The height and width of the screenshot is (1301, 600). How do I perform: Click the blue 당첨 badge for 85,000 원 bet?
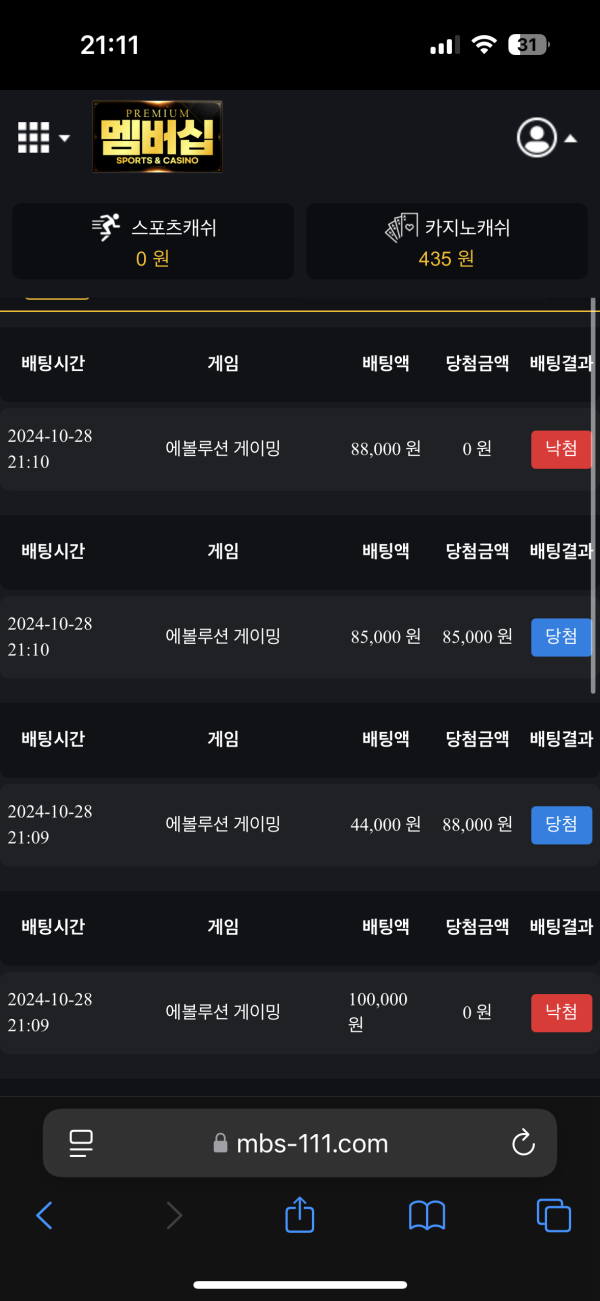[561, 636]
